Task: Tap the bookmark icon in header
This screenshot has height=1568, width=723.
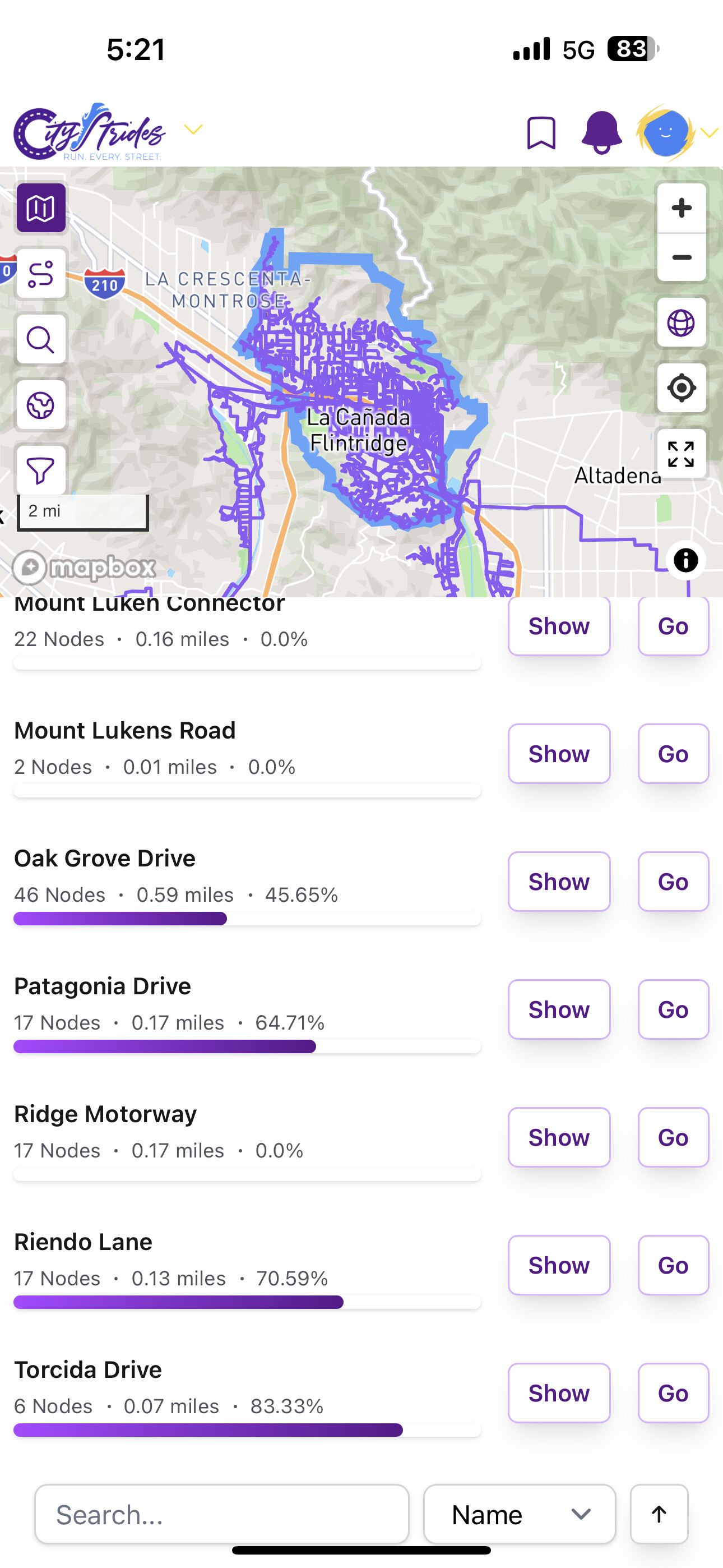Action: click(540, 132)
